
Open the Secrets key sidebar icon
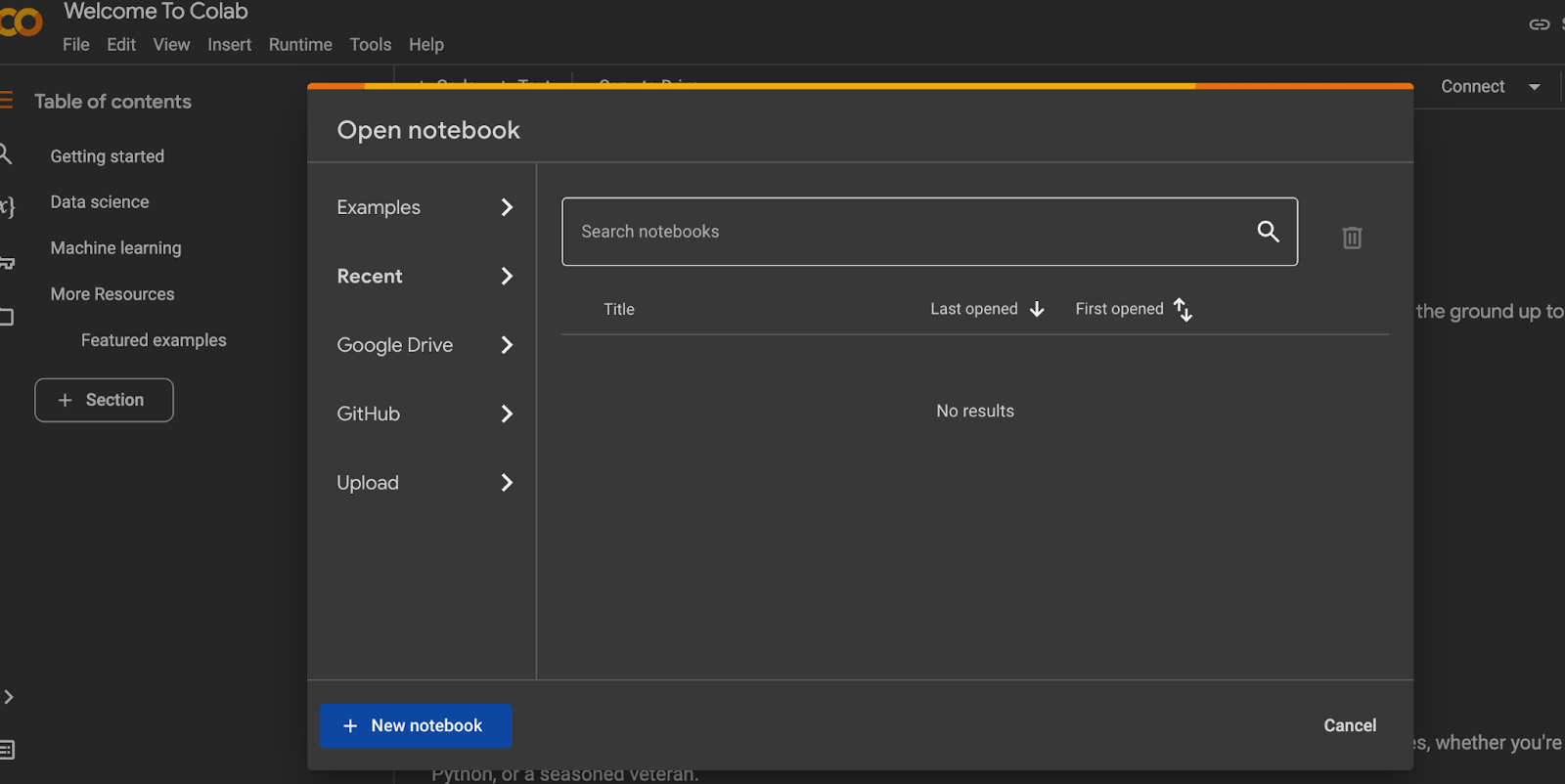coord(7,262)
